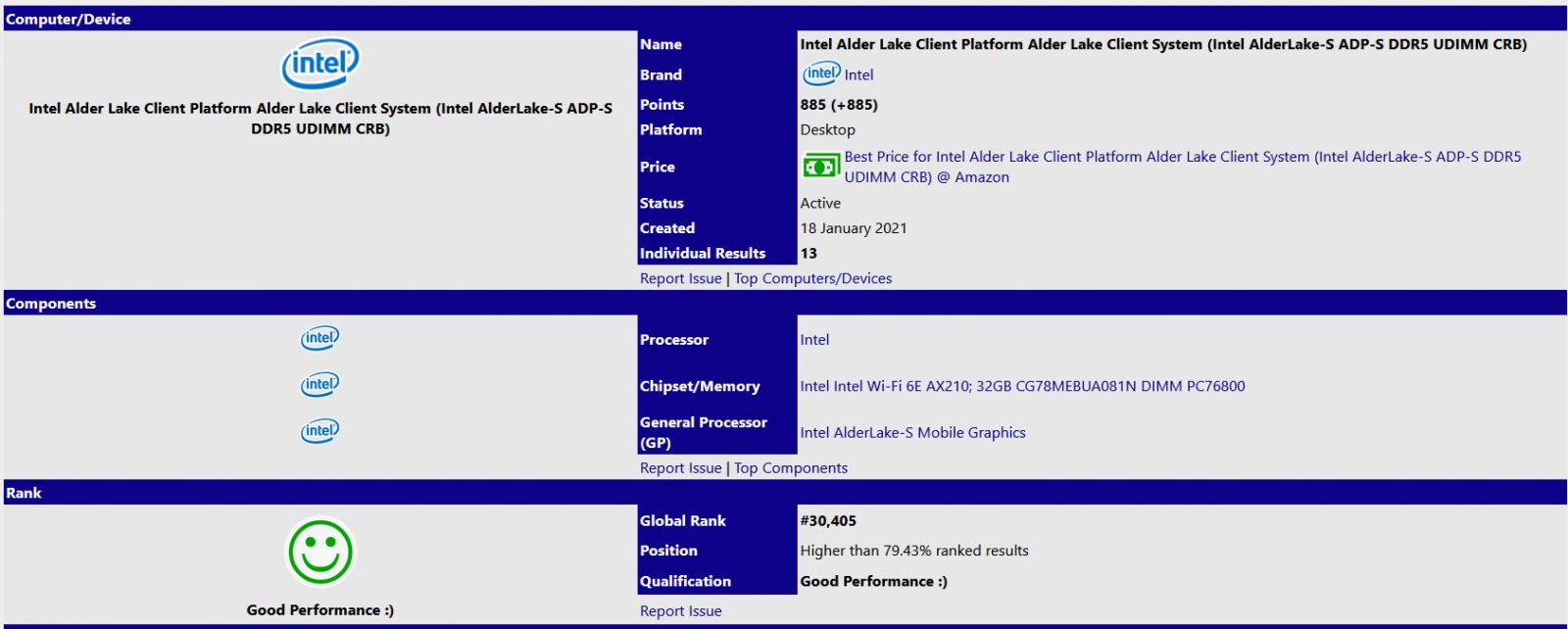
Task: Click Report Issue in the Components section
Action: pos(680,468)
